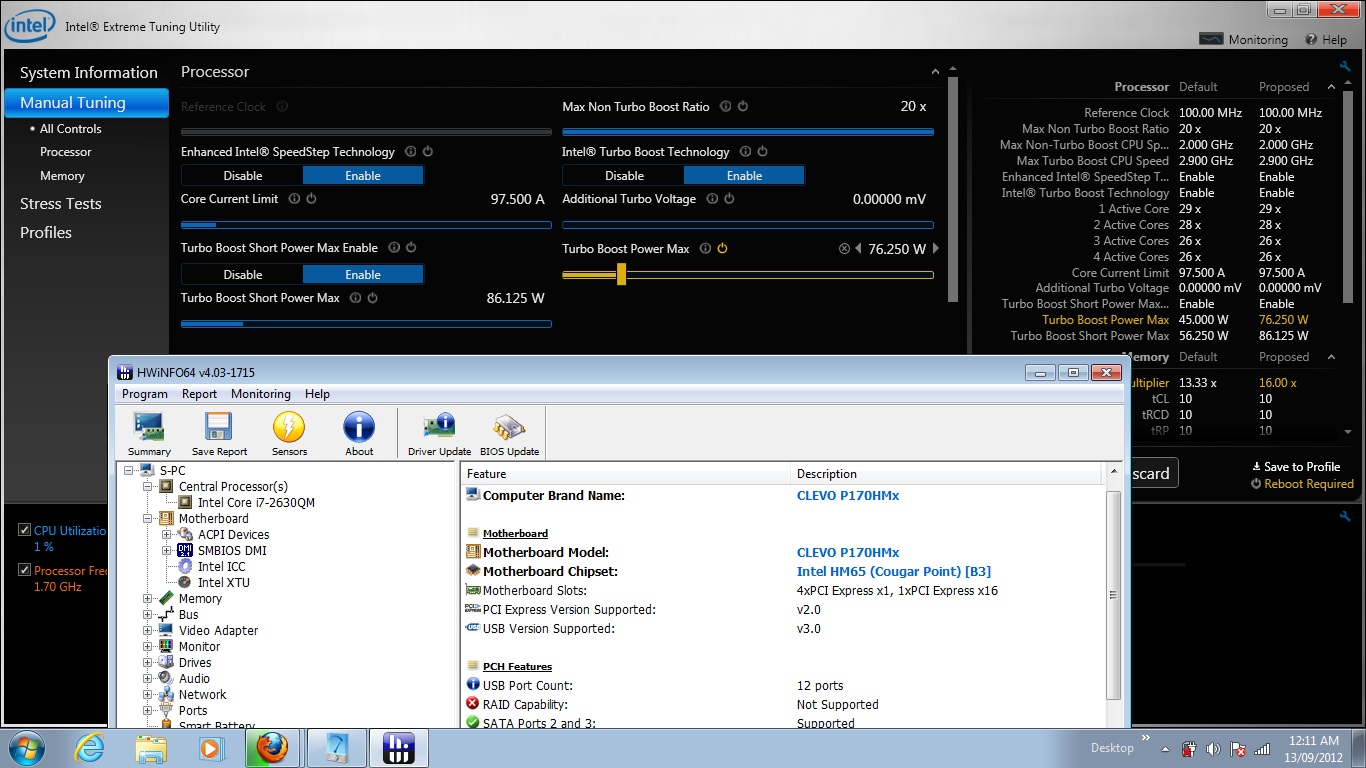Image resolution: width=1366 pixels, height=768 pixels.
Task: Select System Information in XTU sidebar
Action: pyautogui.click(x=89, y=73)
